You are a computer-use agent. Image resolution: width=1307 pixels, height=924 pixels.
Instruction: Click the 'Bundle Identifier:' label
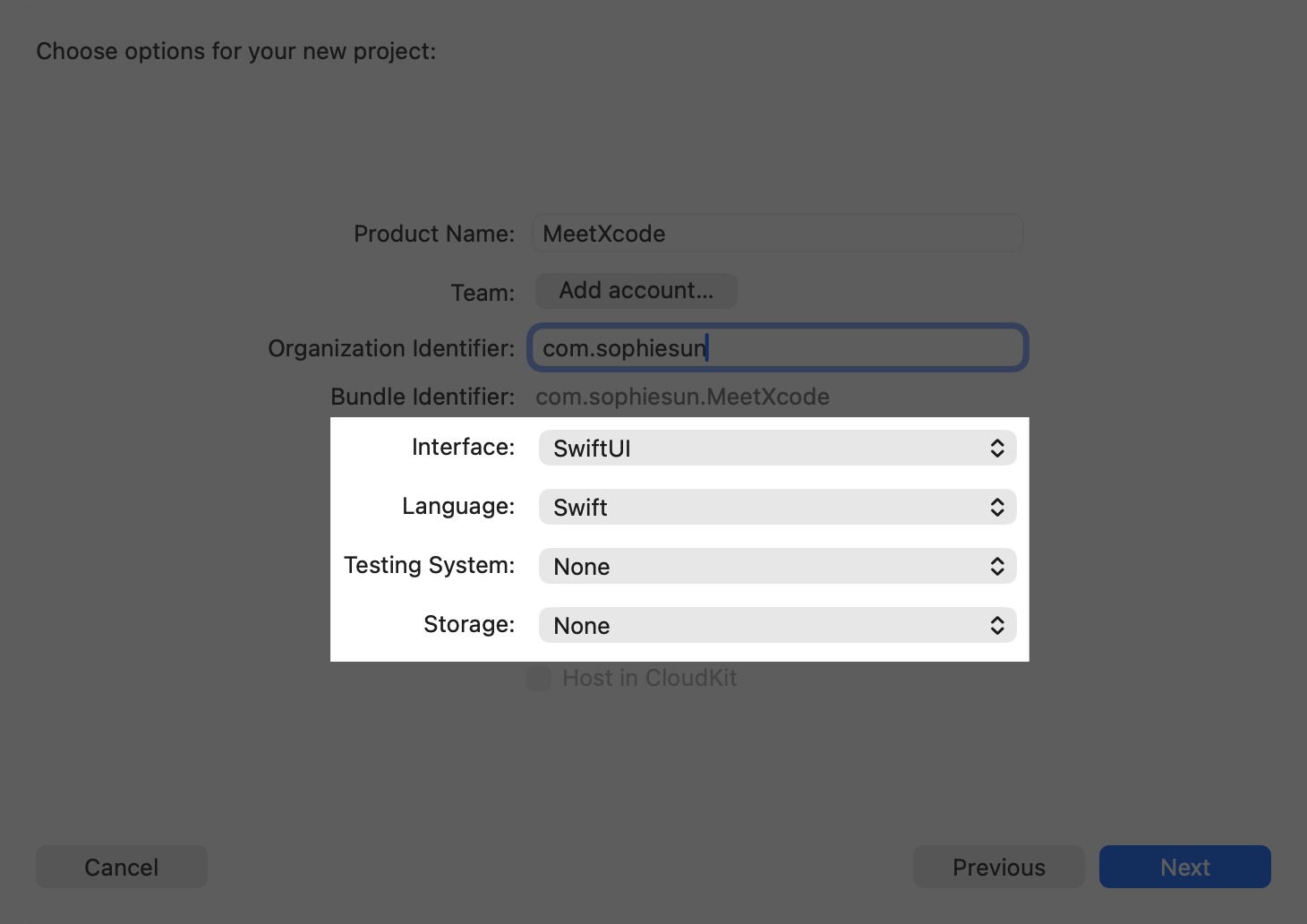coord(423,397)
